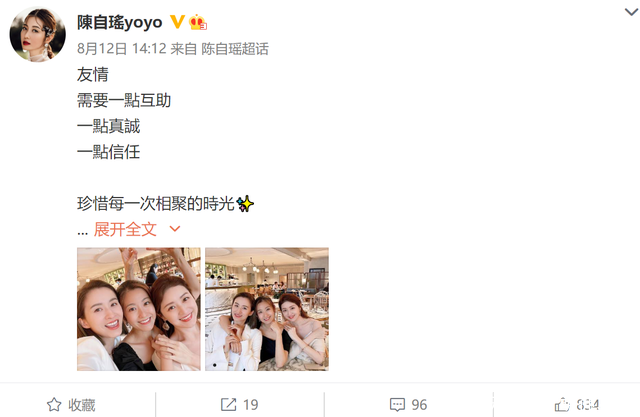This screenshot has width=640, height=417.
Task: Click the username 陳自瑤yoyo link
Action: pos(120,22)
